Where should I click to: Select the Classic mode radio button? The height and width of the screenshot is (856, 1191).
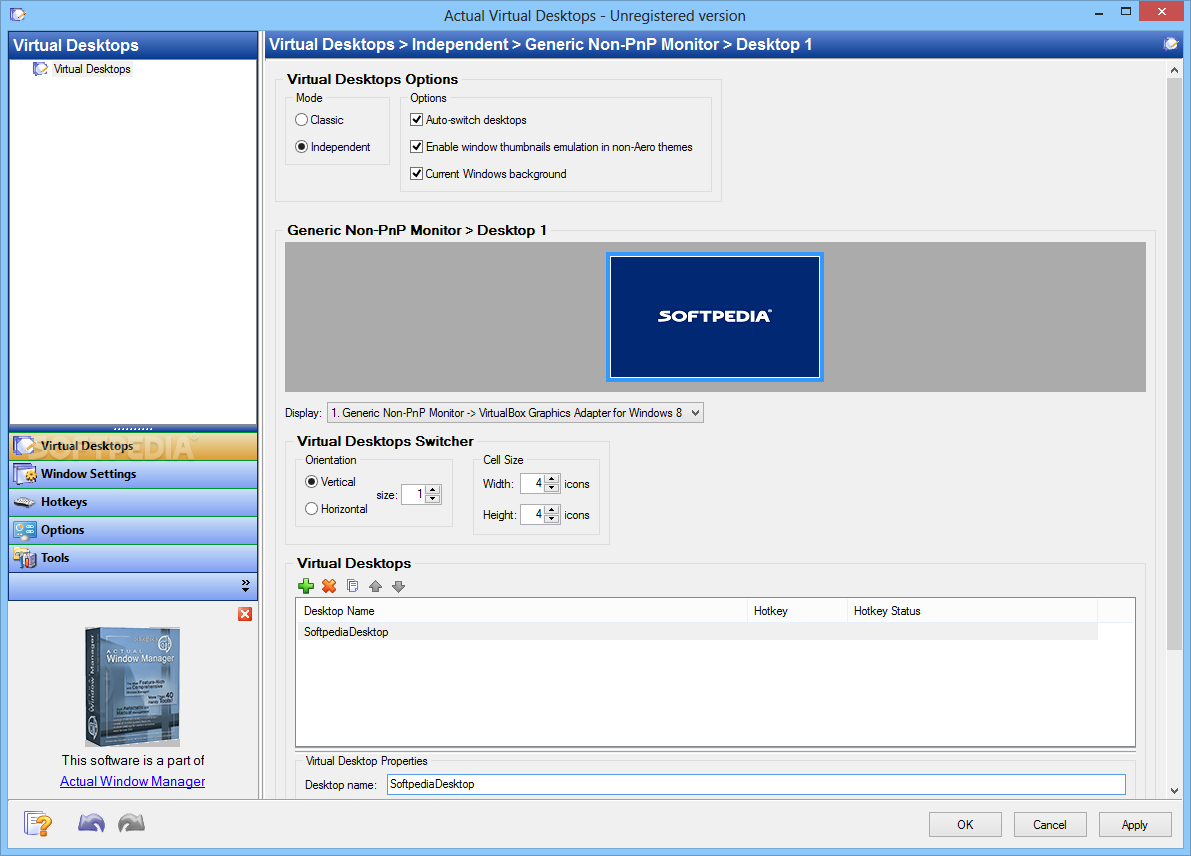point(302,120)
